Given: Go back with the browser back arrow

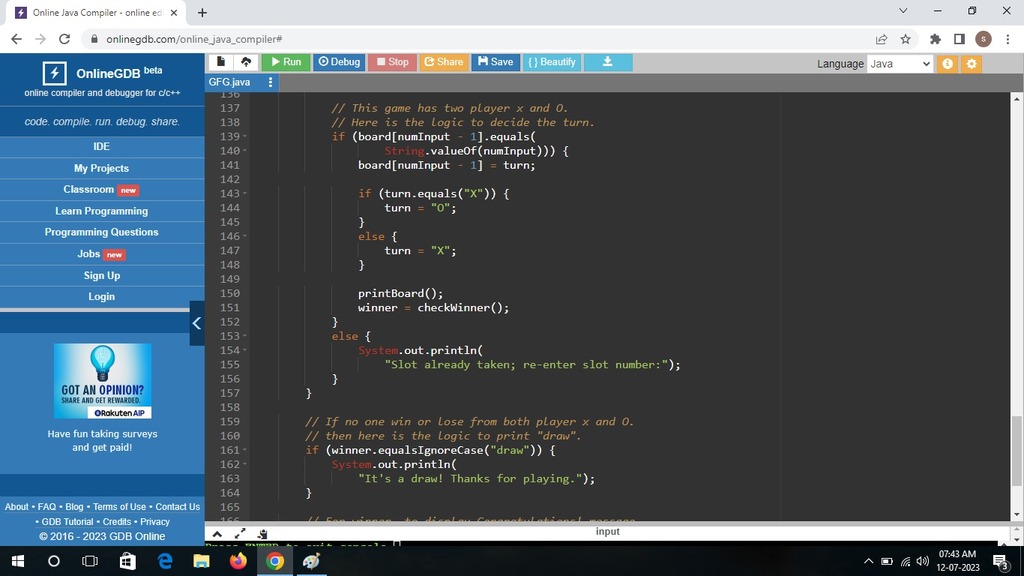Looking at the screenshot, I should (16, 39).
